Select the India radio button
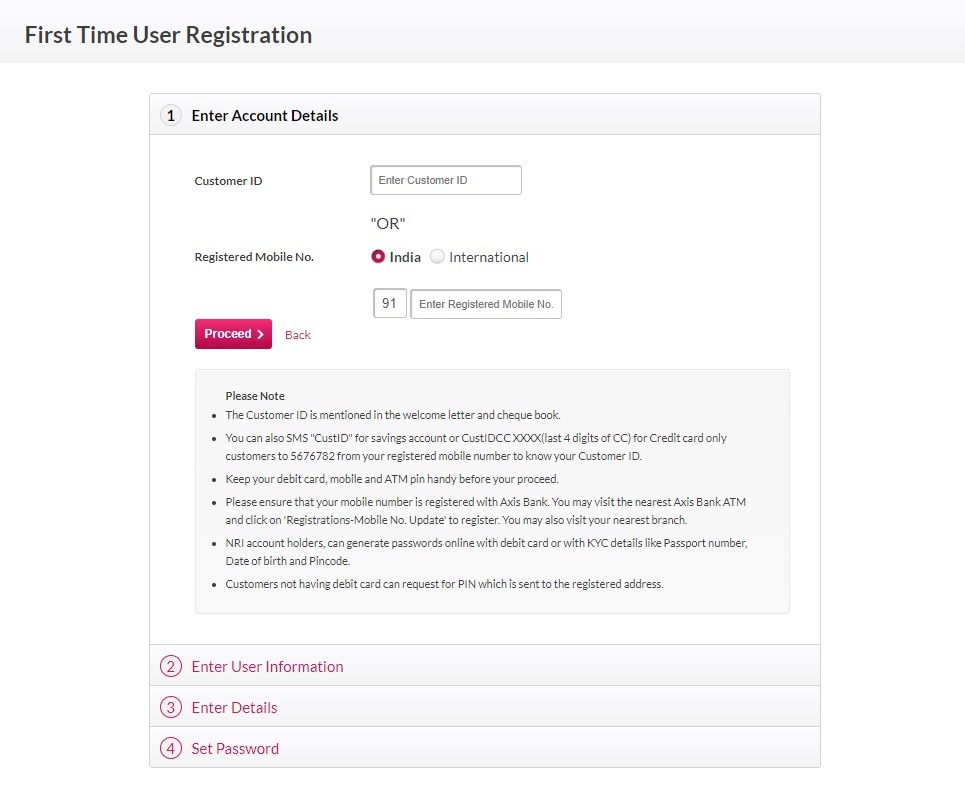965x793 pixels. click(378, 257)
